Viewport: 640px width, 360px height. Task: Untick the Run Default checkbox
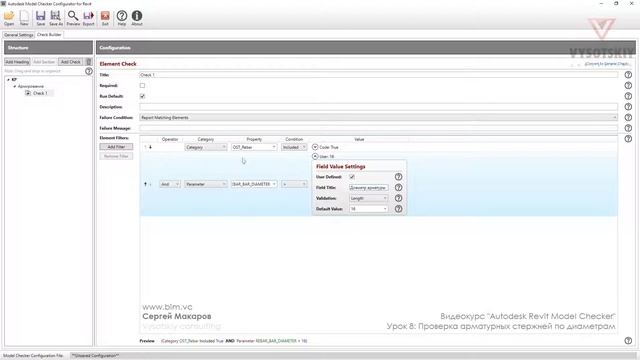pyautogui.click(x=142, y=96)
